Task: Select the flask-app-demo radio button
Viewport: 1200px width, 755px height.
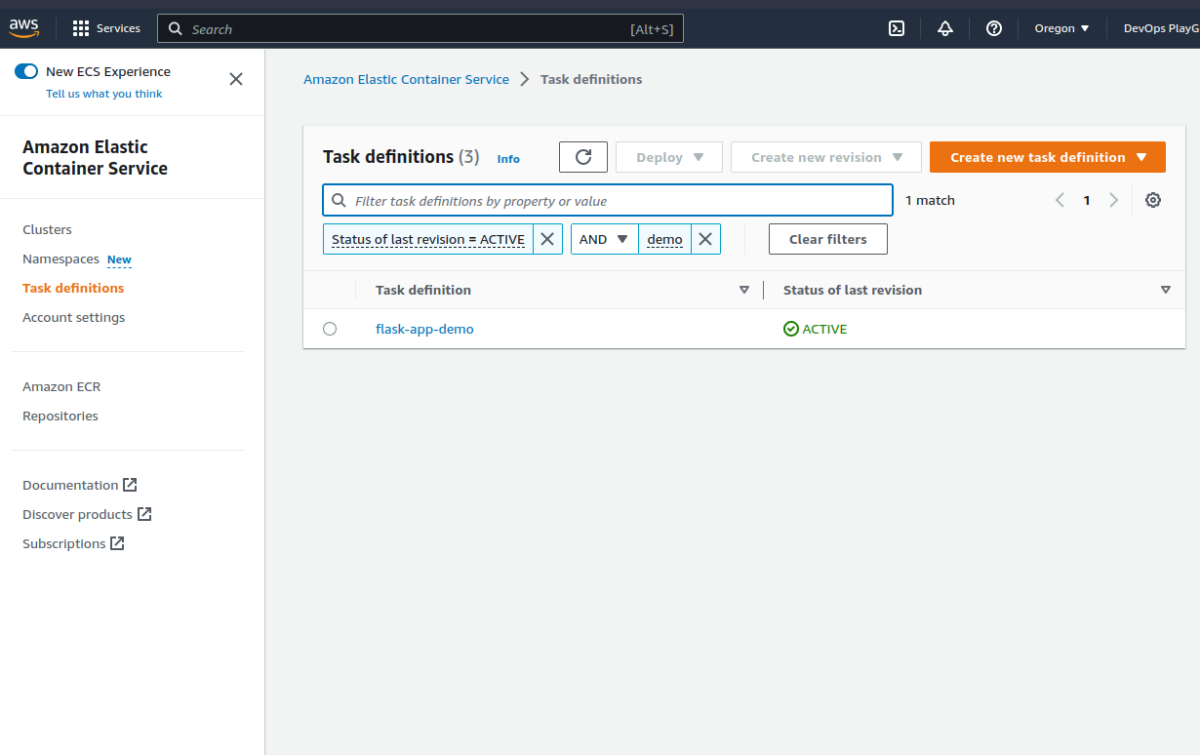Action: [330, 329]
